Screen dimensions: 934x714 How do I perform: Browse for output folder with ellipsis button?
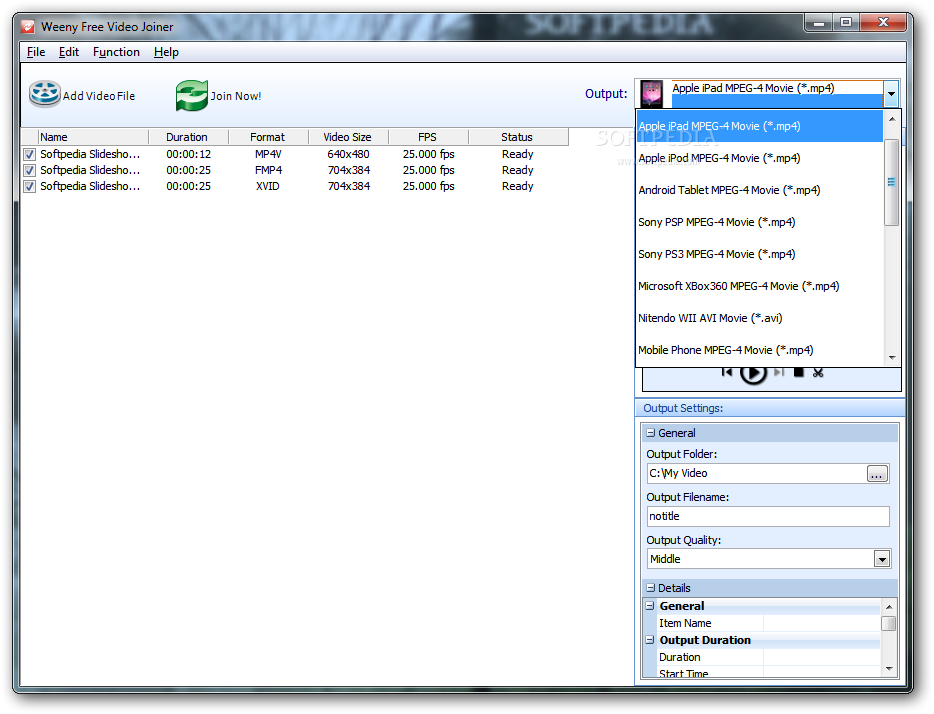pos(877,474)
